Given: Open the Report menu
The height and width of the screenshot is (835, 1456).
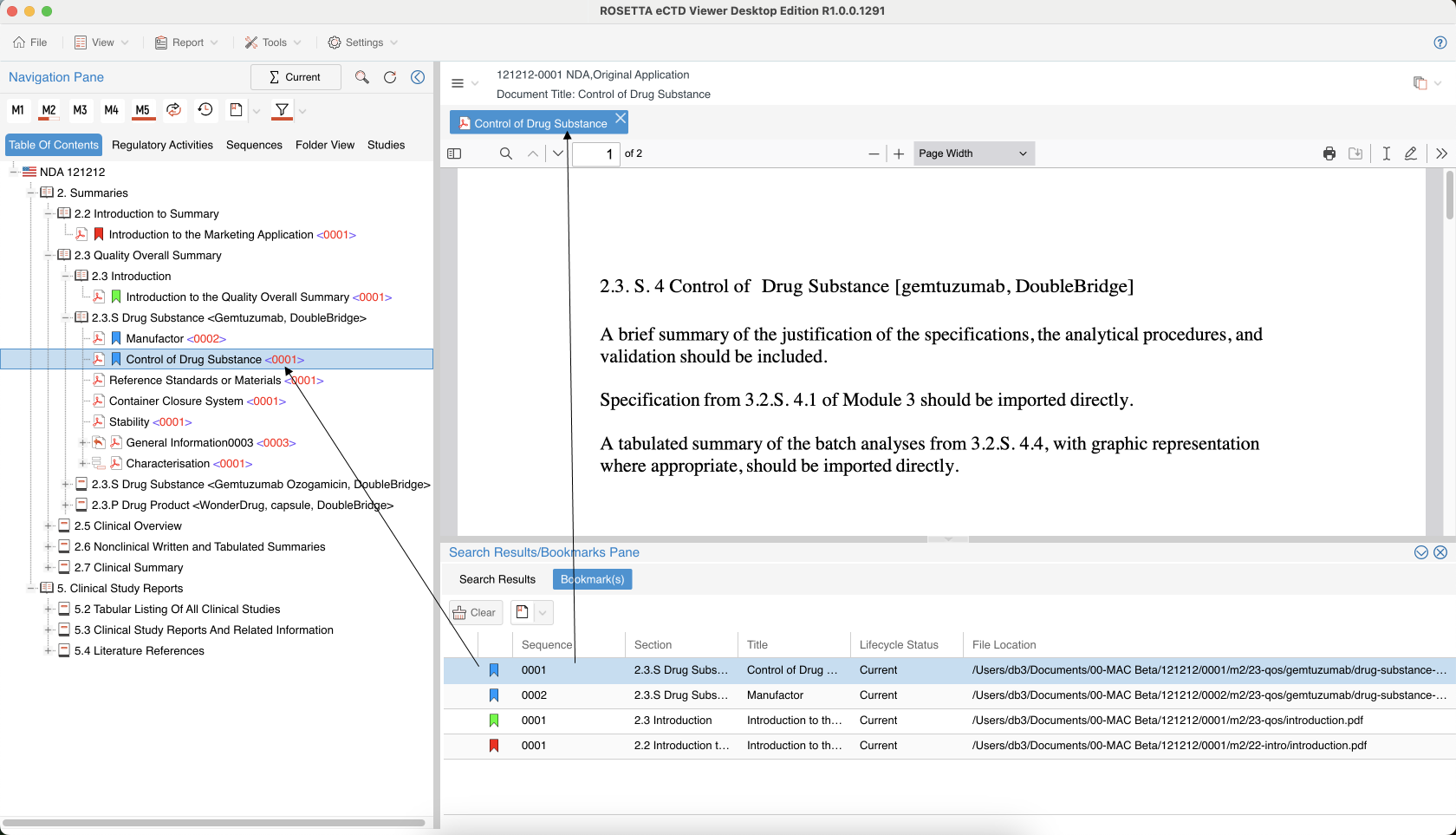Looking at the screenshot, I should pos(186,42).
